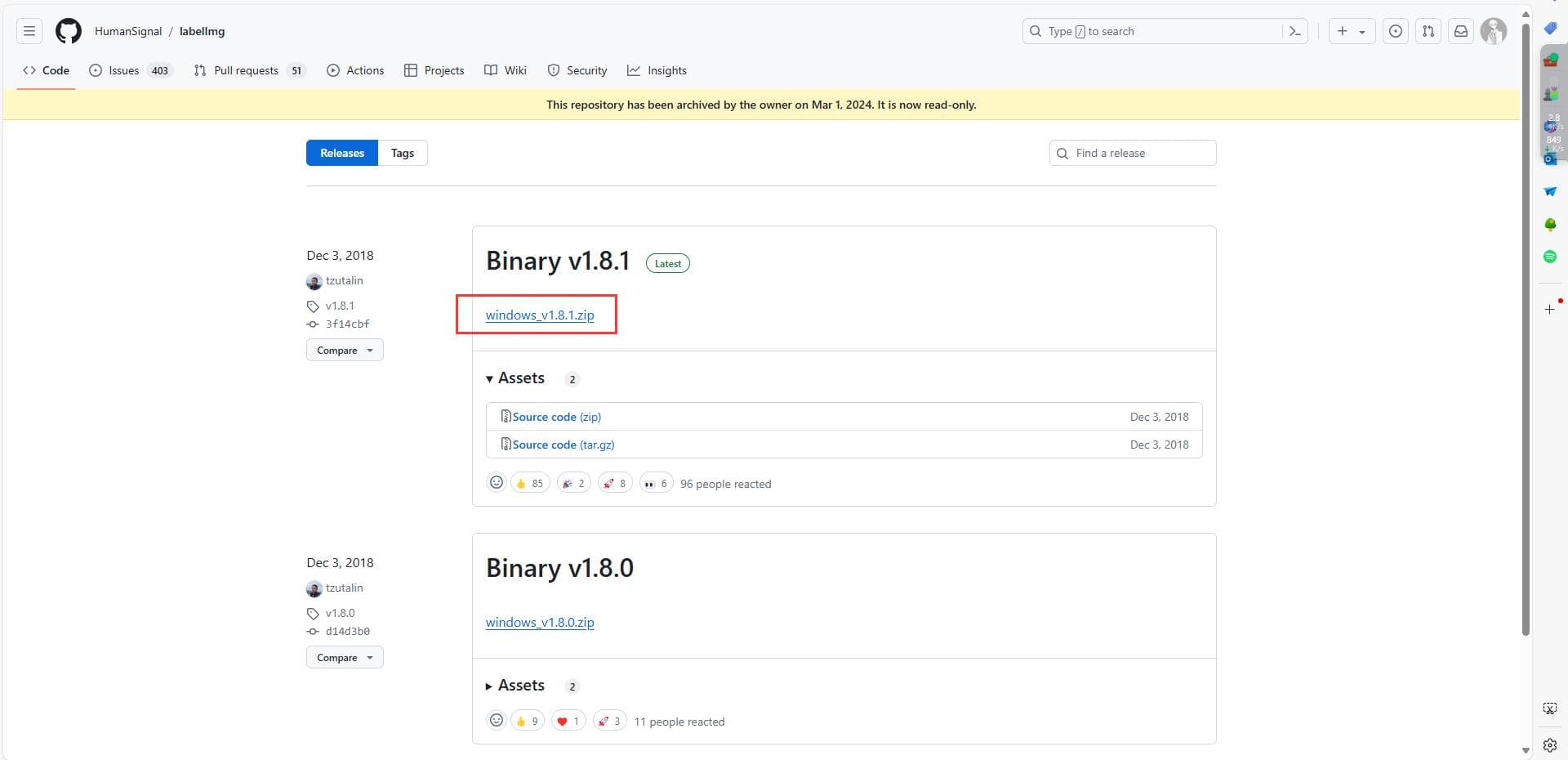This screenshot has height=760, width=1568.
Task: Open the HumanSignal owner link
Action: (x=128, y=31)
